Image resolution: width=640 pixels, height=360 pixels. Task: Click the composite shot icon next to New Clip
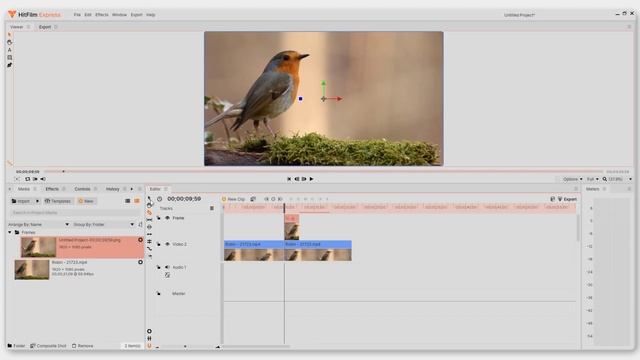[253, 199]
